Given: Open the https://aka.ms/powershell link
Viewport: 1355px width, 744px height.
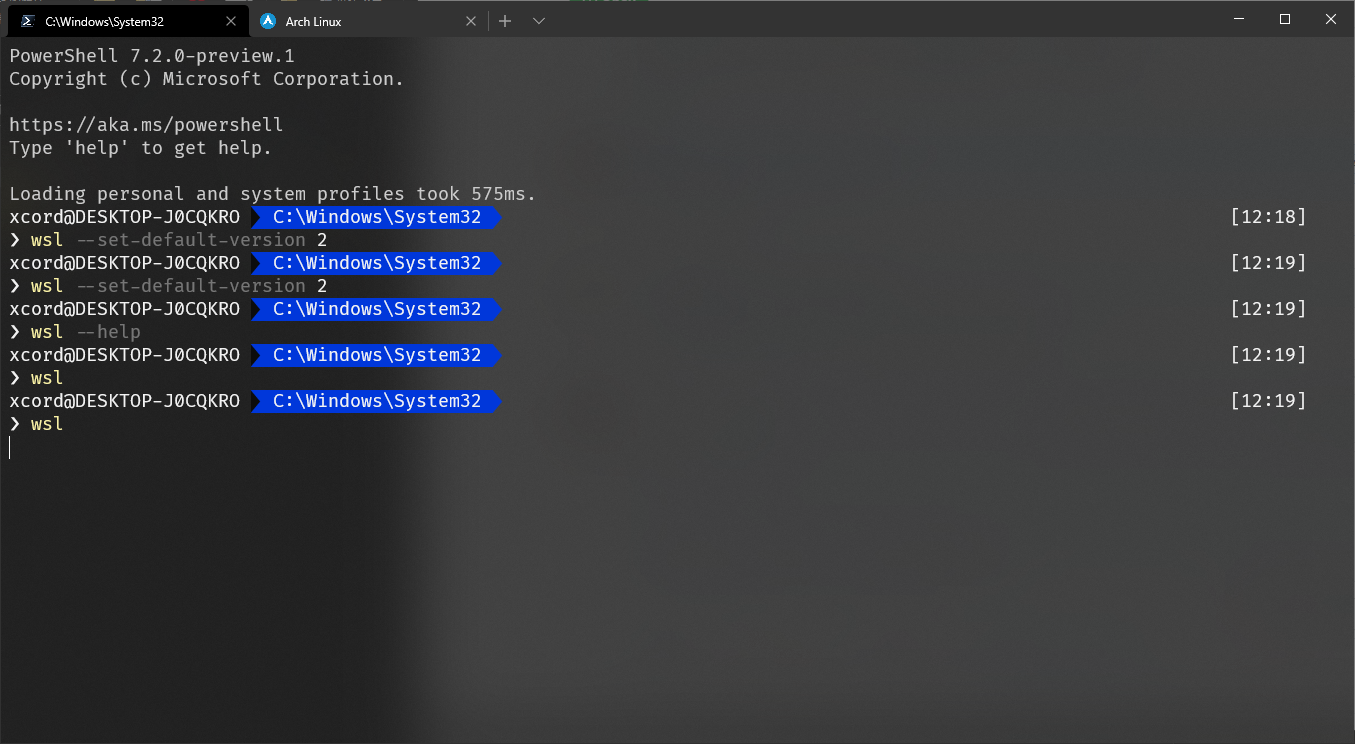Looking at the screenshot, I should [x=145, y=124].
